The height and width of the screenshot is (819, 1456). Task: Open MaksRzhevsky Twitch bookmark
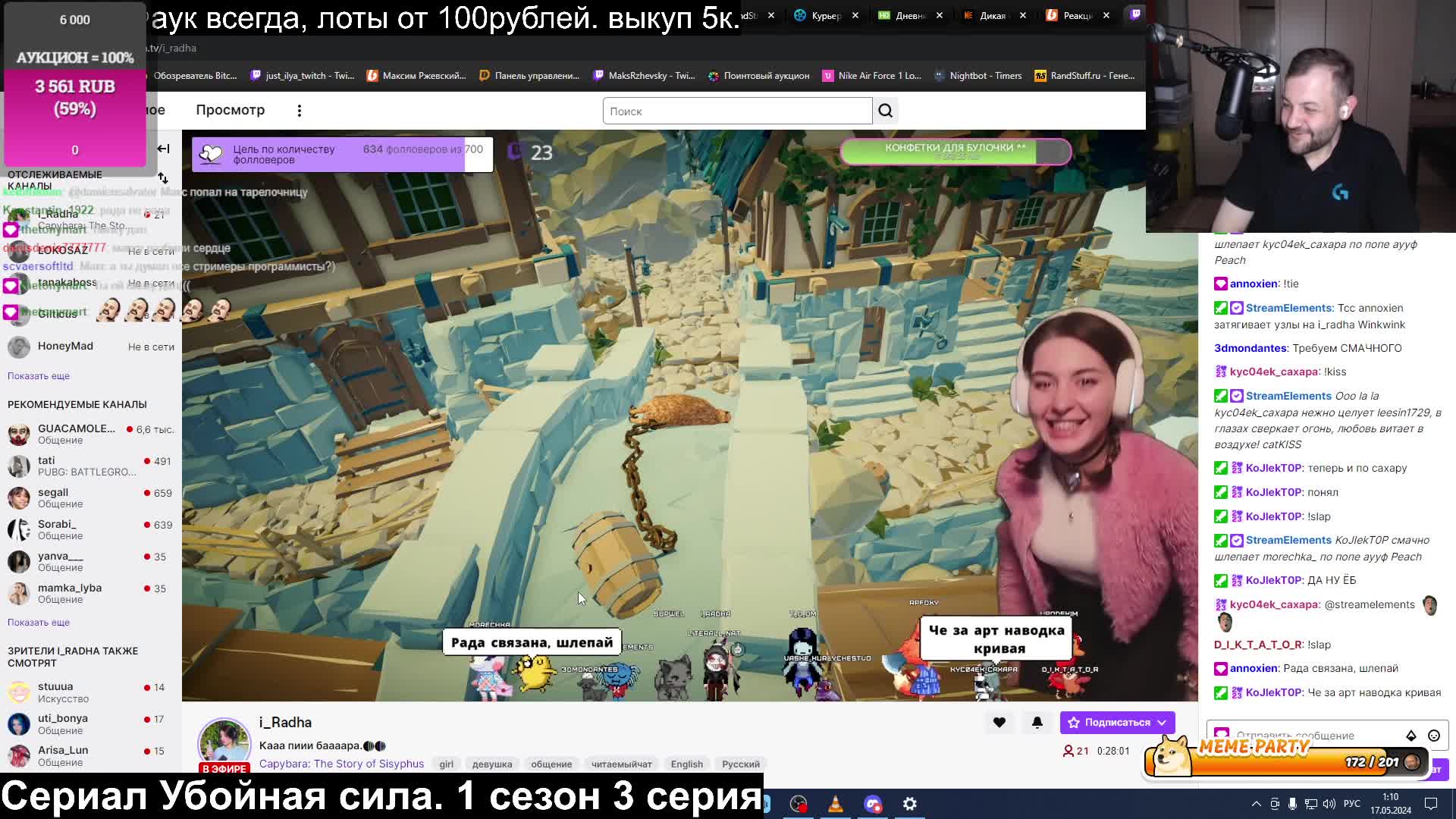tap(645, 76)
